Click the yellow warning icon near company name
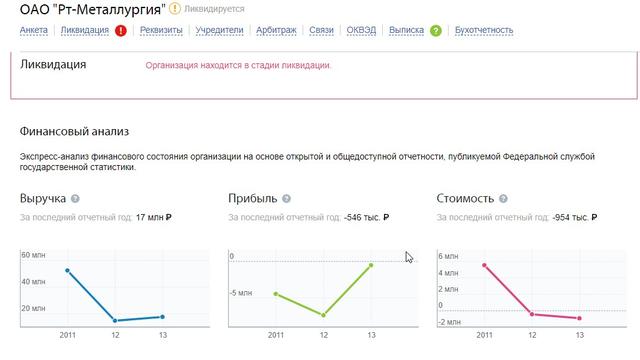Image resolution: width=640 pixels, height=360 pixels. pyautogui.click(x=175, y=8)
